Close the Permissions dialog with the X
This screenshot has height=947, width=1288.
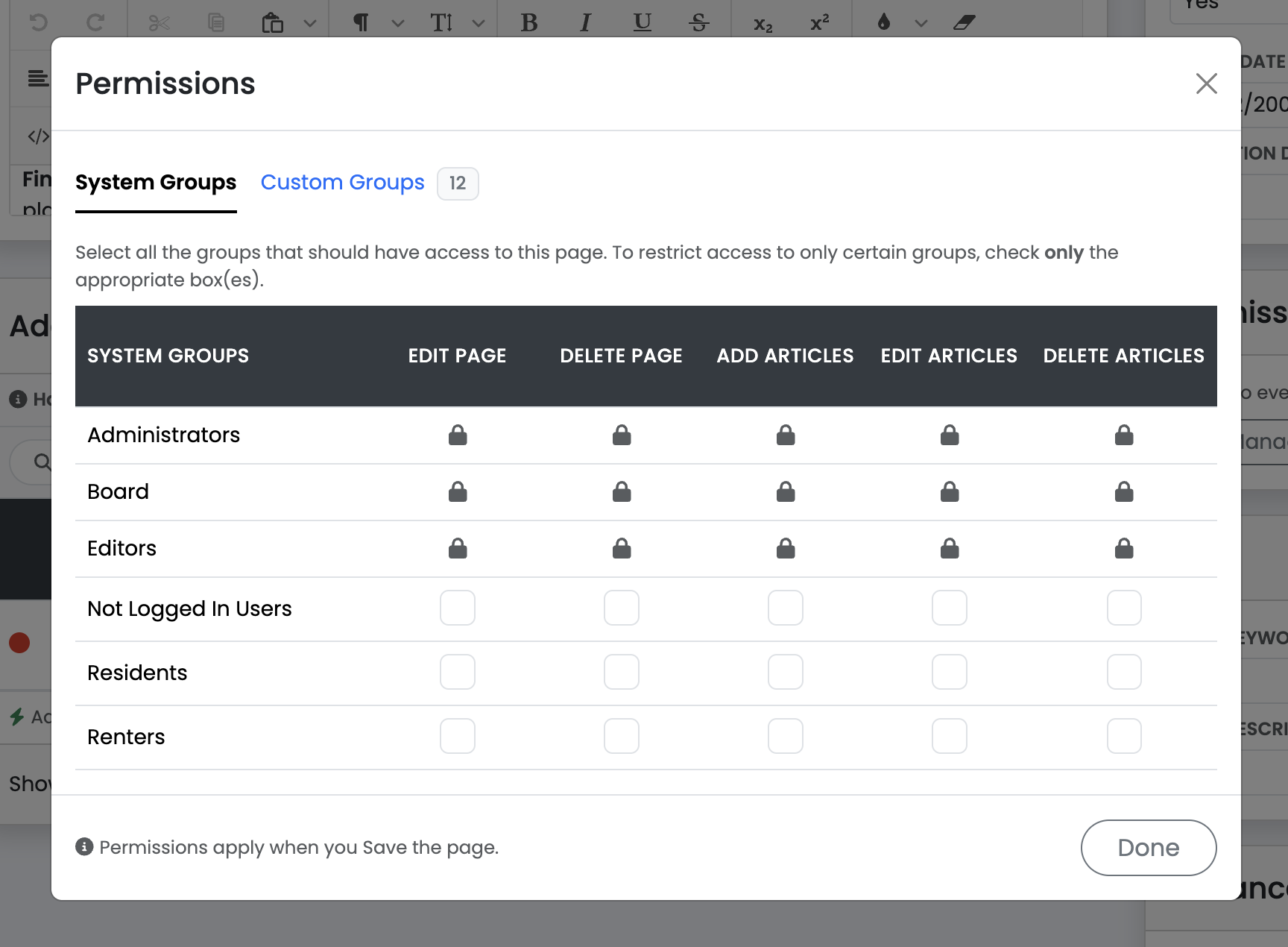pos(1206,84)
